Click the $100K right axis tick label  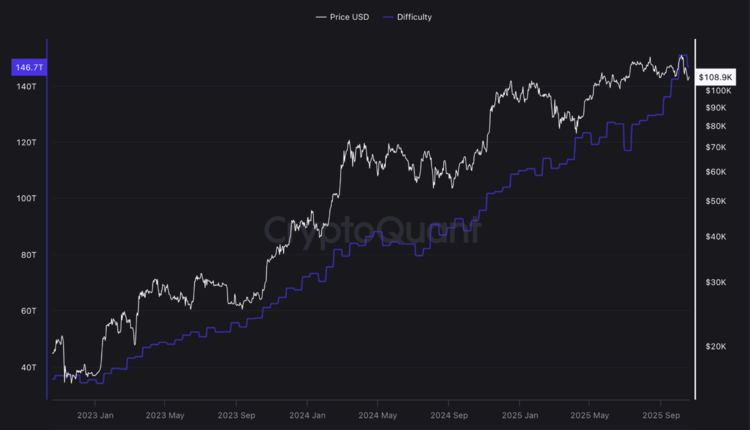(718, 90)
